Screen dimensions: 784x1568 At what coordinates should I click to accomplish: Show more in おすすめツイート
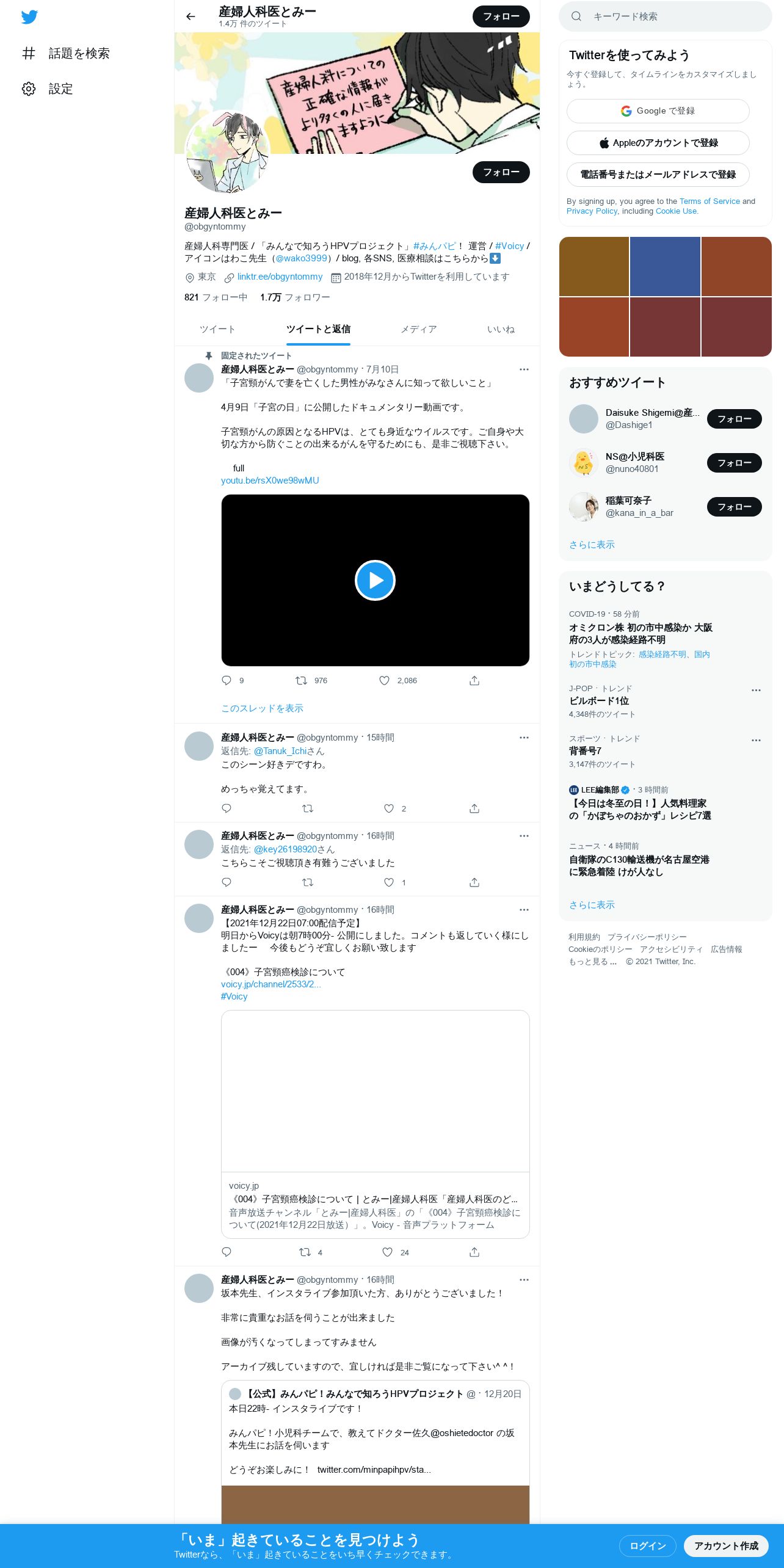point(592,545)
